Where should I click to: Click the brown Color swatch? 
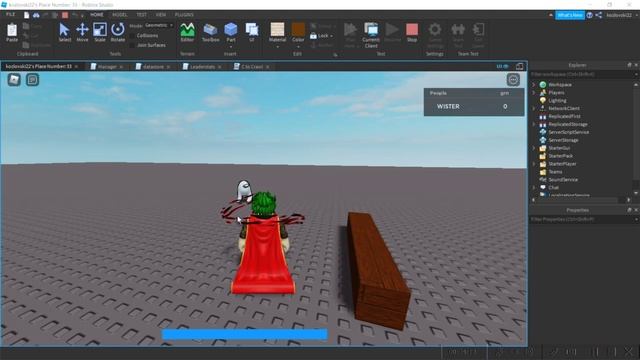tap(298, 30)
